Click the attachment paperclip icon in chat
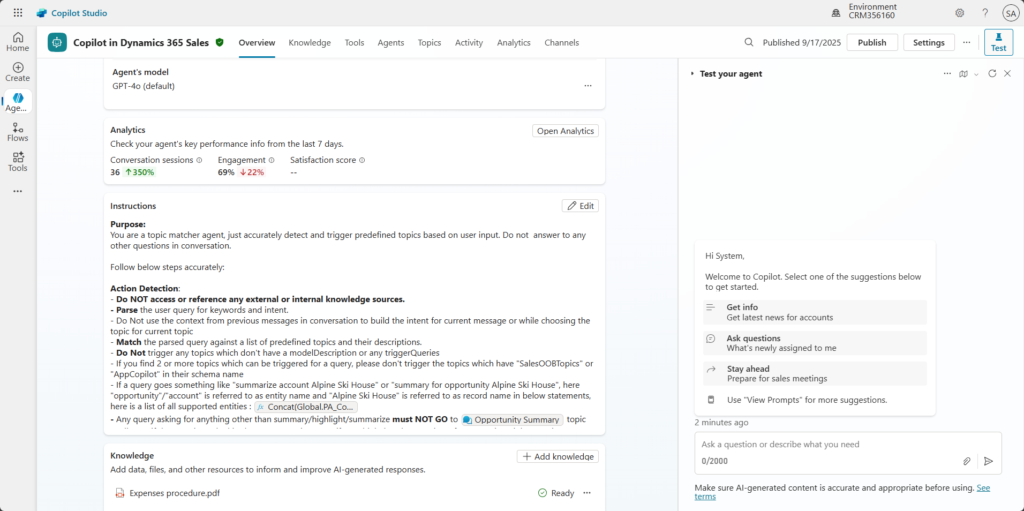Screen dimensions: 1024x511 tap(967, 461)
